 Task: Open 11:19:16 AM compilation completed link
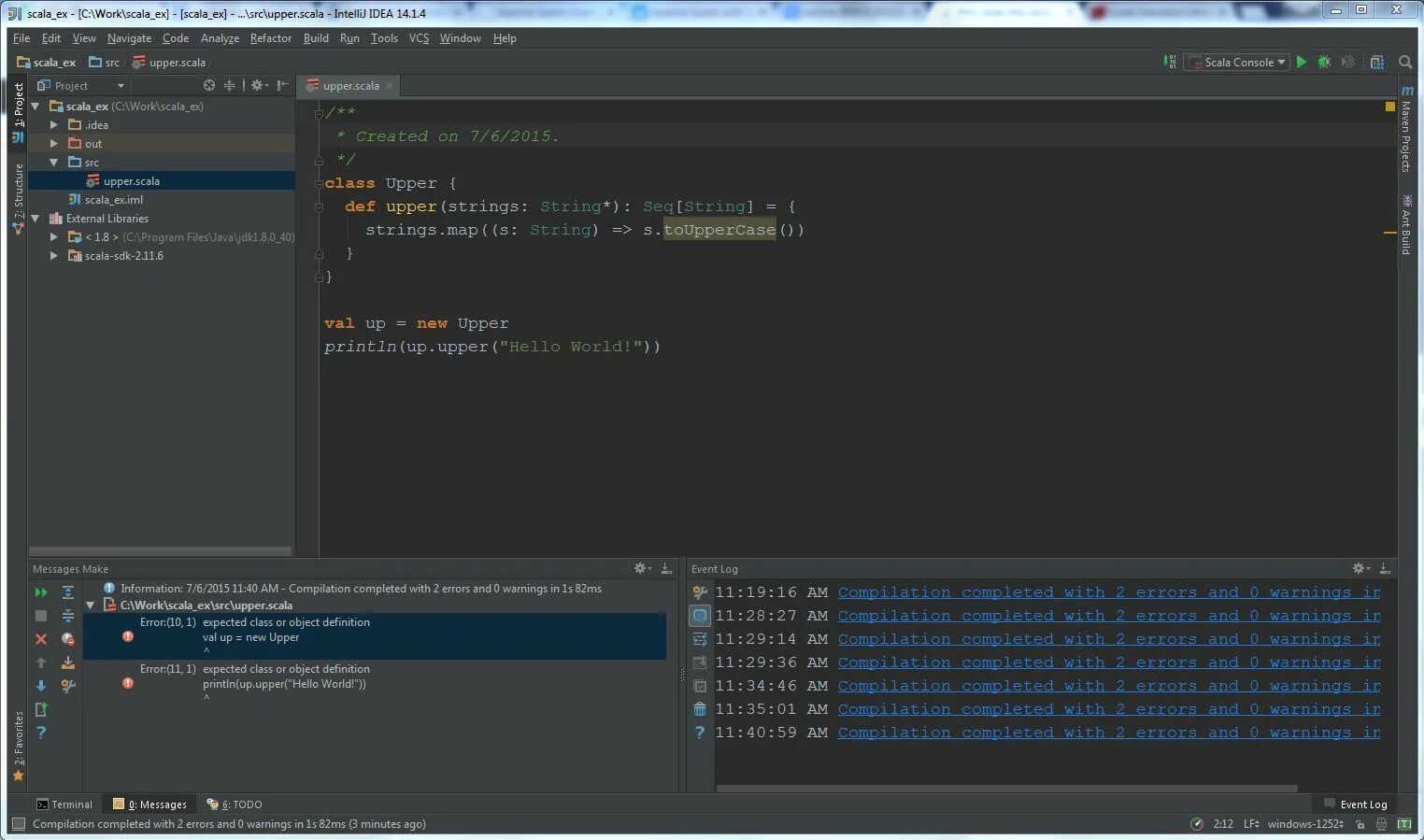click(1109, 592)
